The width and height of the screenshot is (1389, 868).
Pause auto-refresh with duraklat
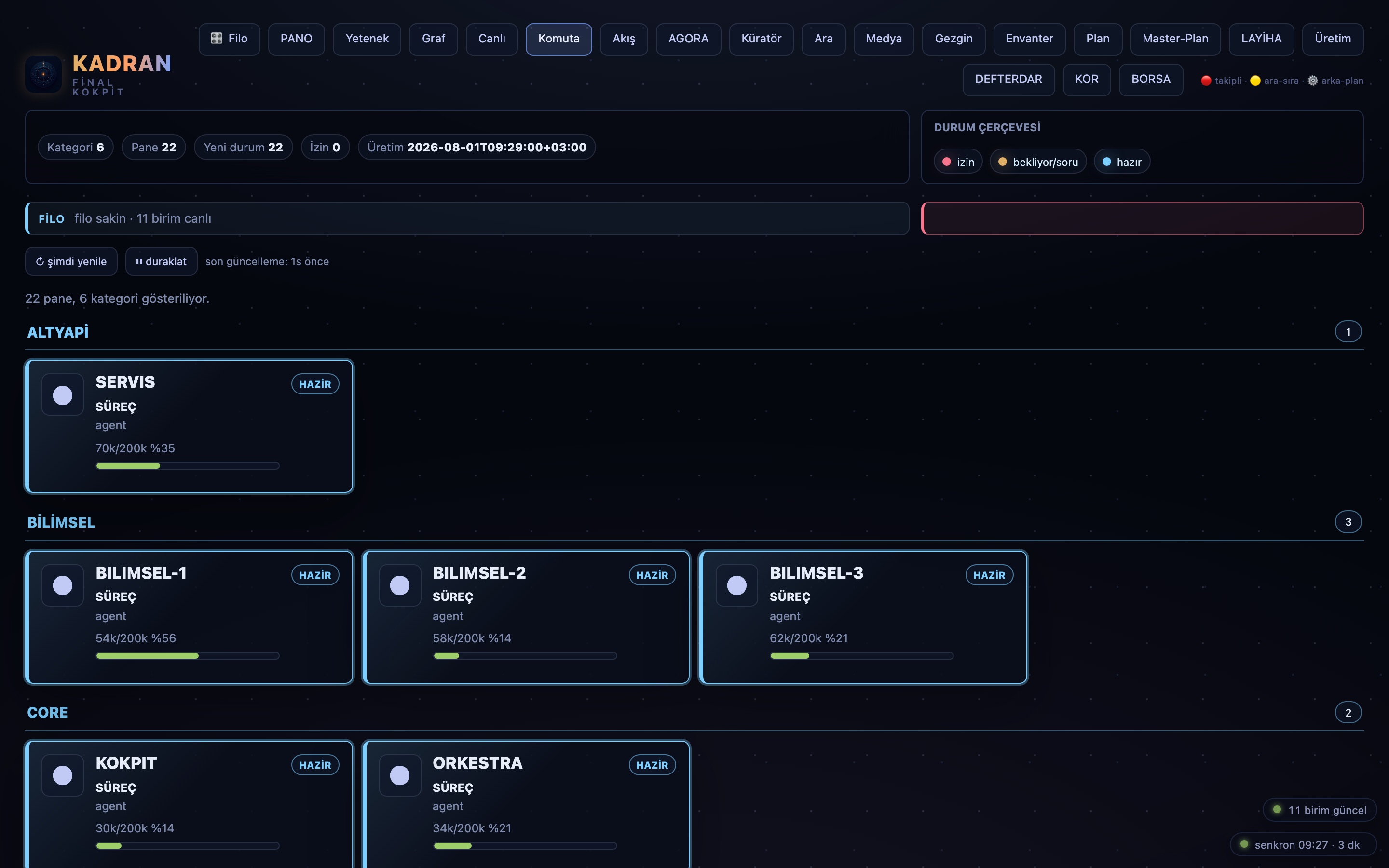tap(161, 261)
